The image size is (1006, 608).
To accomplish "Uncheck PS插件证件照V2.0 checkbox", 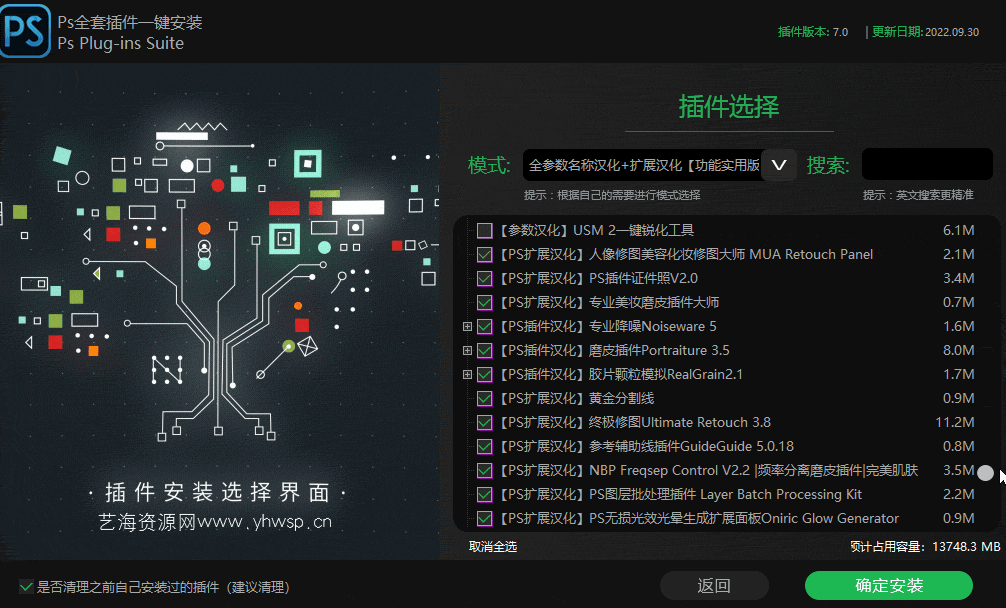I will pyautogui.click(x=484, y=278).
